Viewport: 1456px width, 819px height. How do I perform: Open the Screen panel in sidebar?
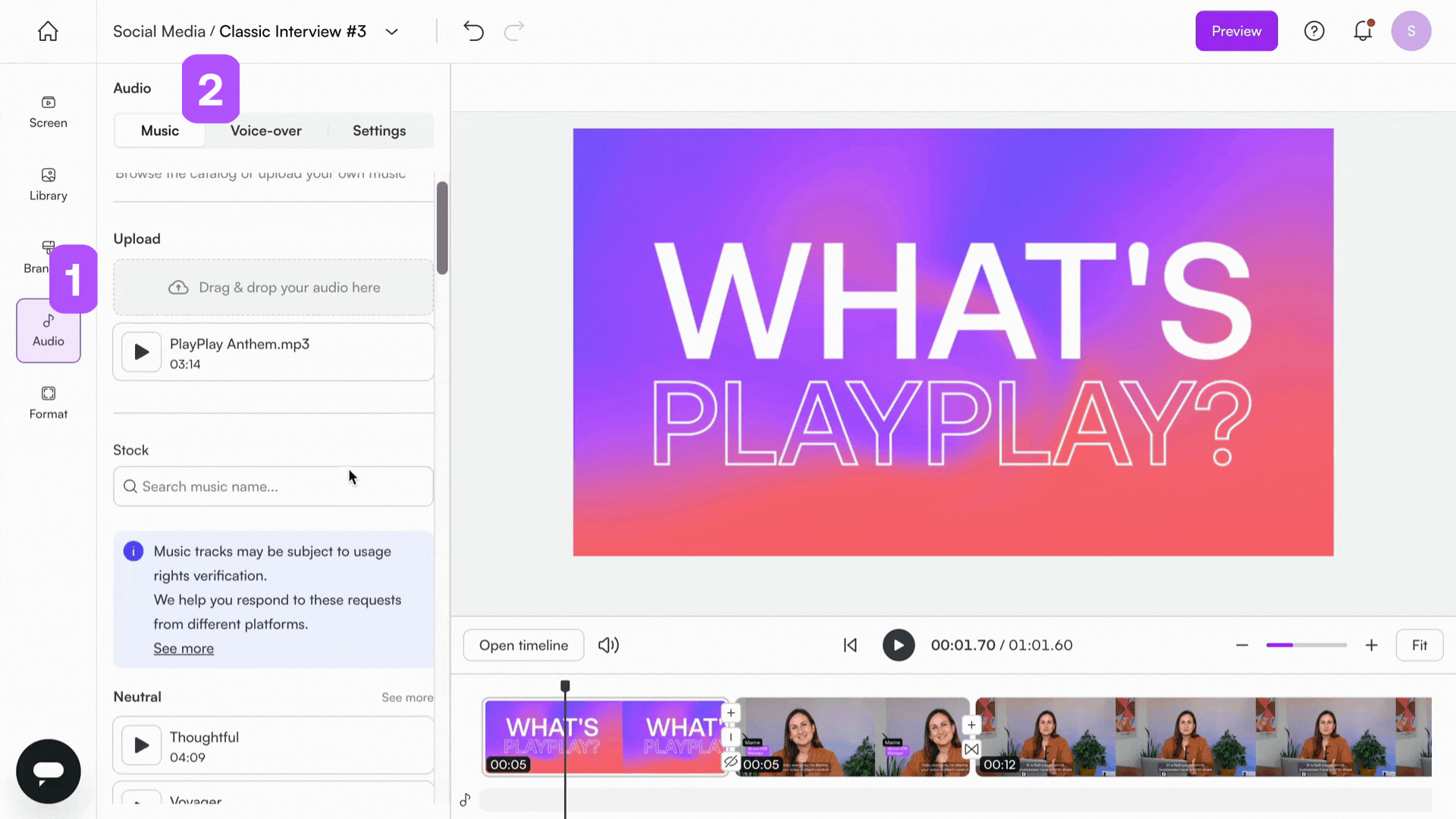tap(49, 112)
